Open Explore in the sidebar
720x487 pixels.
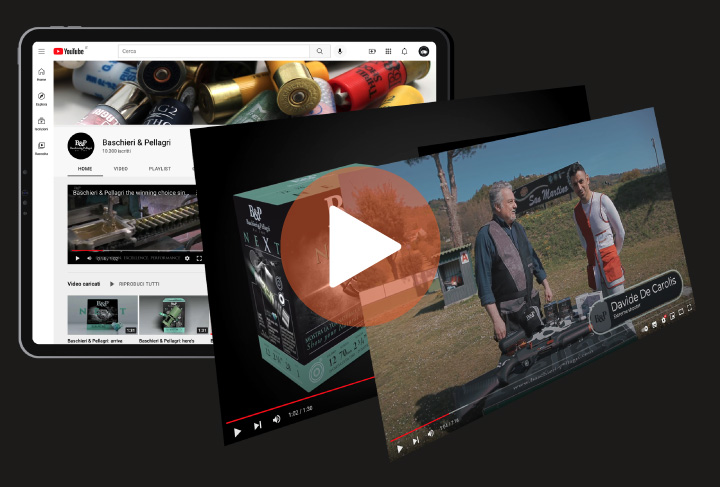pos(41,99)
